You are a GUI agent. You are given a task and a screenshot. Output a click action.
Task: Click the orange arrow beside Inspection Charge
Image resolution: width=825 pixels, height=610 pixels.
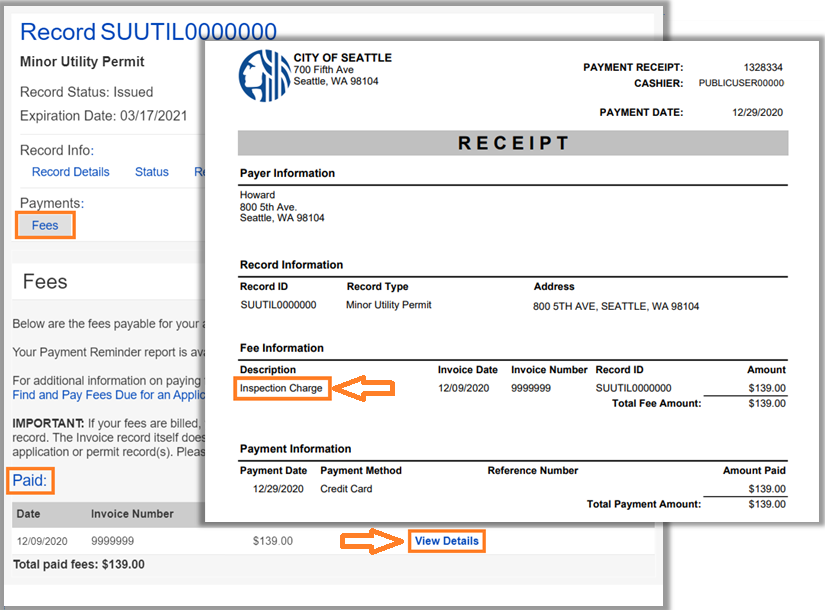363,388
